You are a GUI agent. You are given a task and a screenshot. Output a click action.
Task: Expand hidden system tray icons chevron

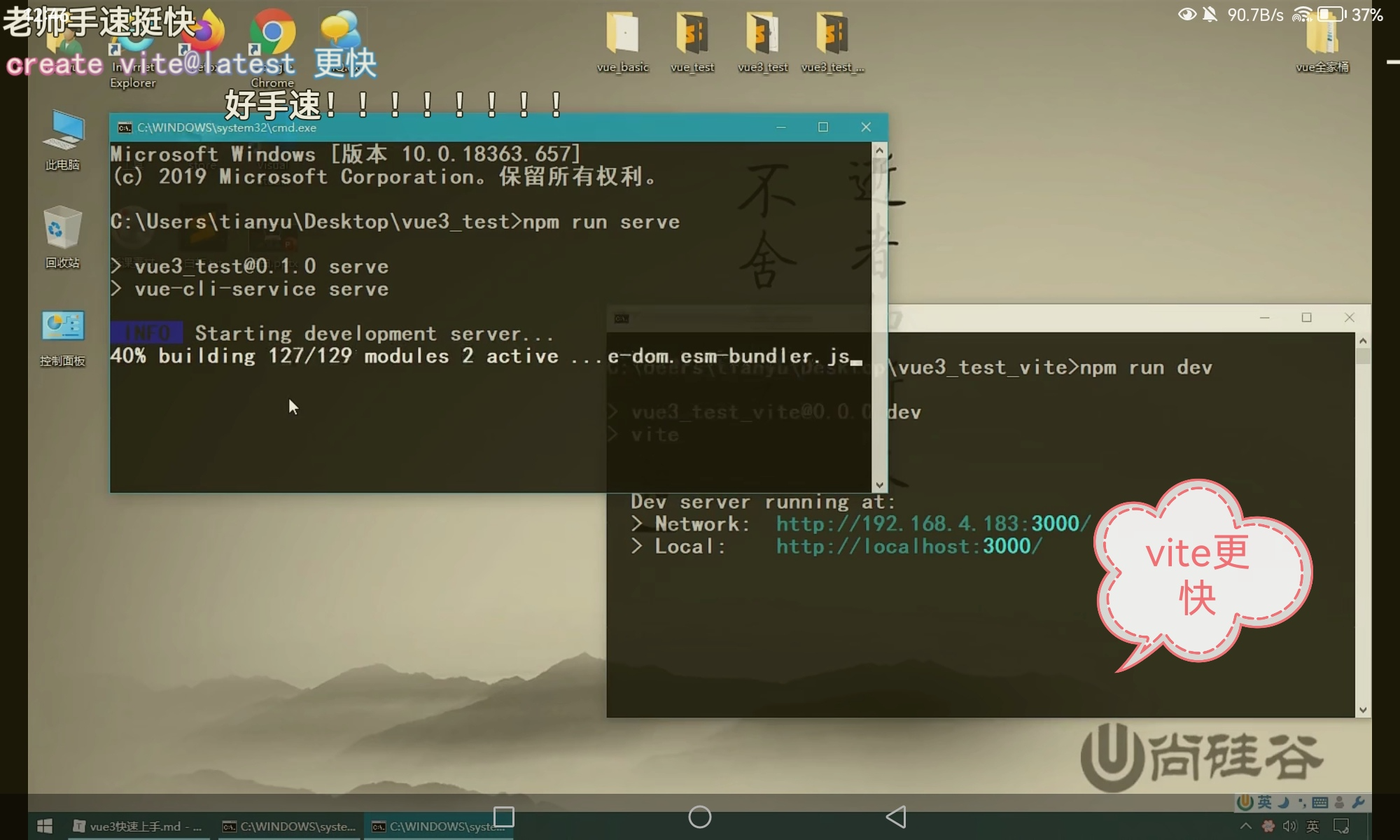coord(1245,827)
